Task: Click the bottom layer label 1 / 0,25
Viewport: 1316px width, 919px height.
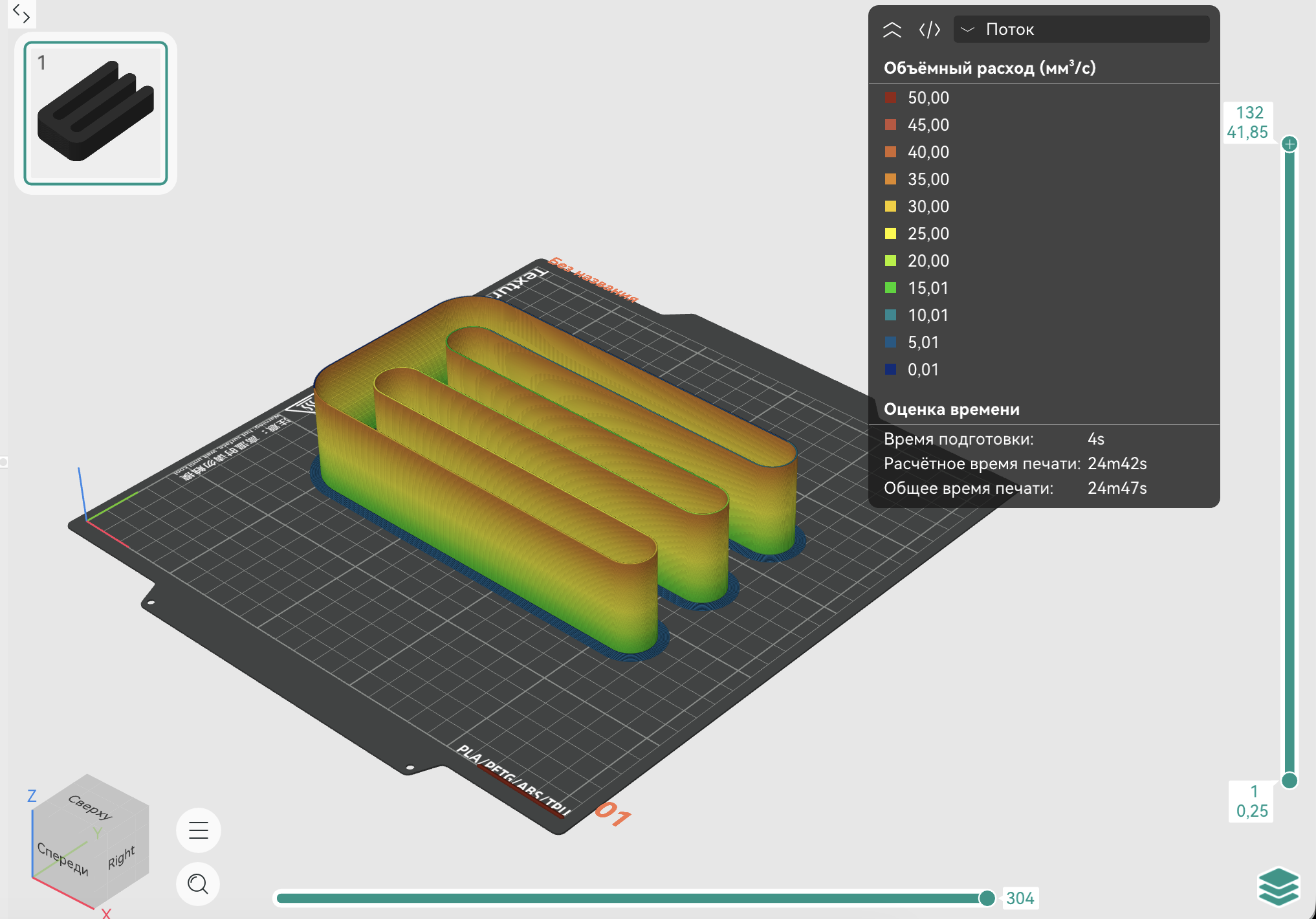Action: (1252, 801)
